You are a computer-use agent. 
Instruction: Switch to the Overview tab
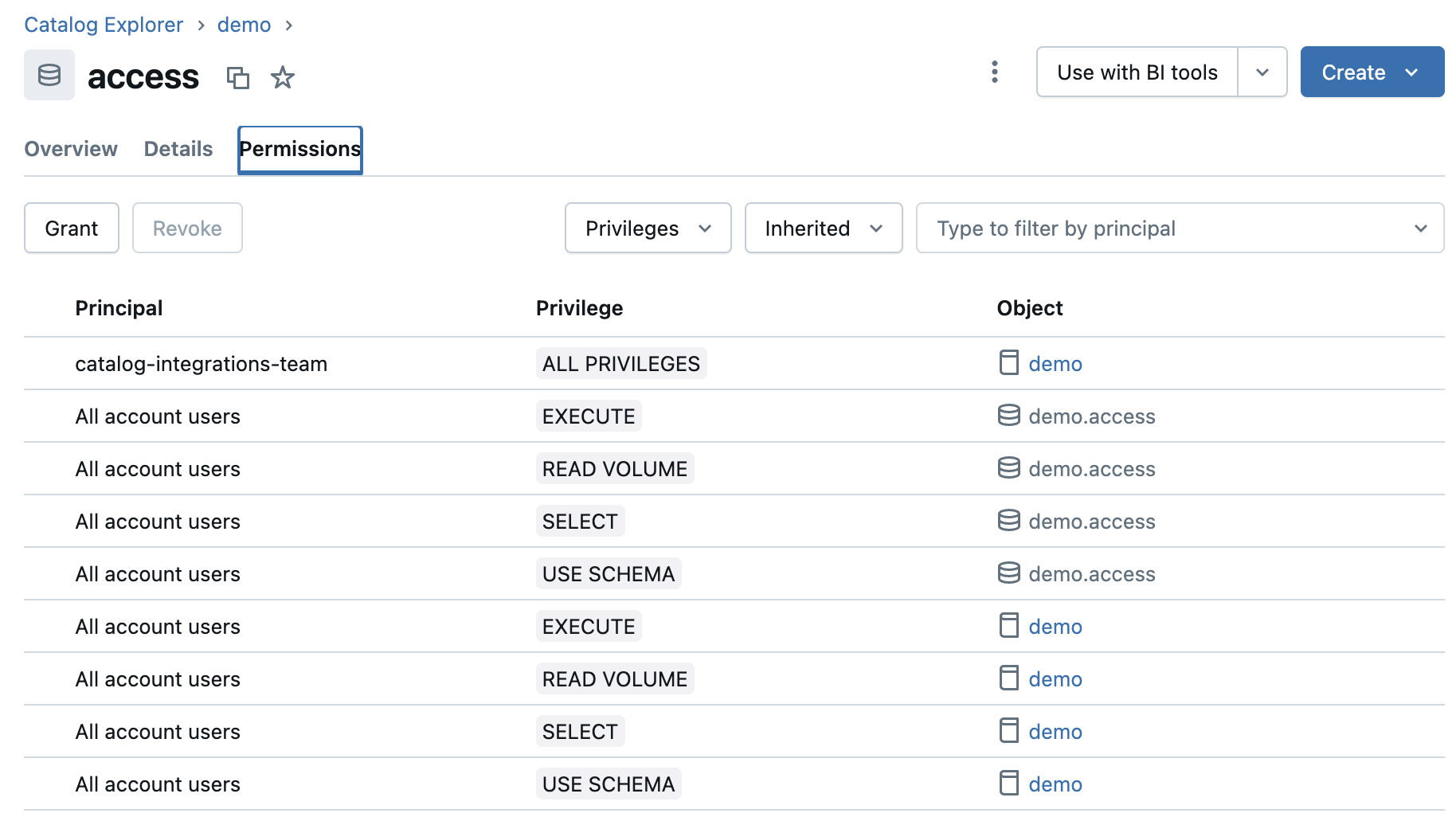point(71,149)
